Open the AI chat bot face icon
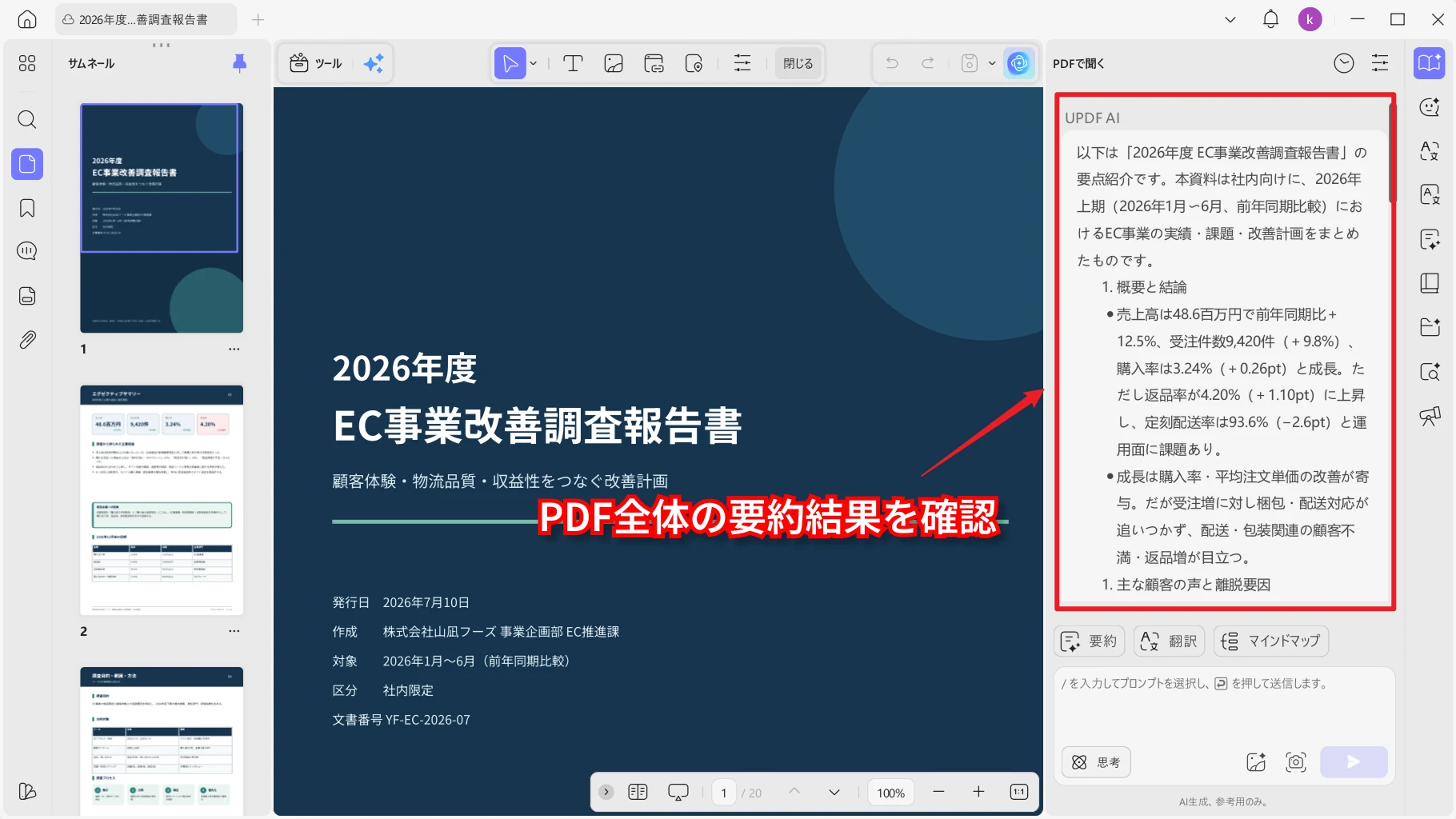The height and width of the screenshot is (819, 1456). (1430, 107)
